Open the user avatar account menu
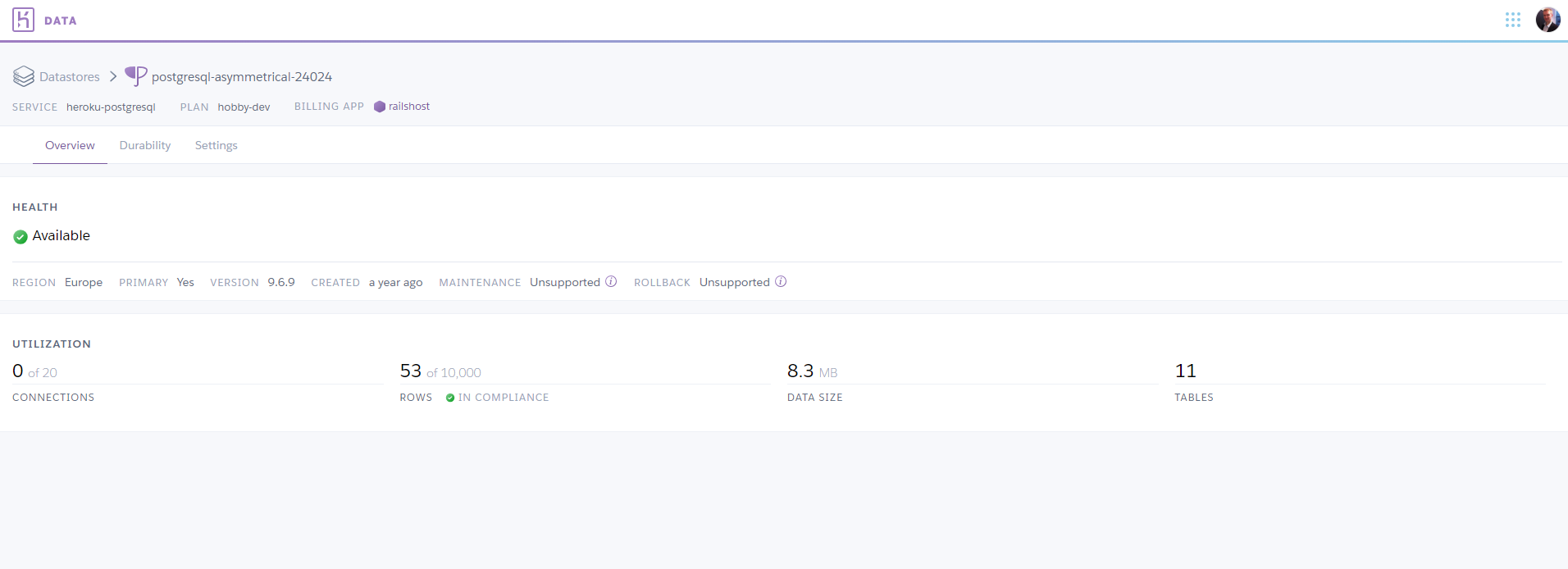Image resolution: width=1568 pixels, height=569 pixels. 1547,20
